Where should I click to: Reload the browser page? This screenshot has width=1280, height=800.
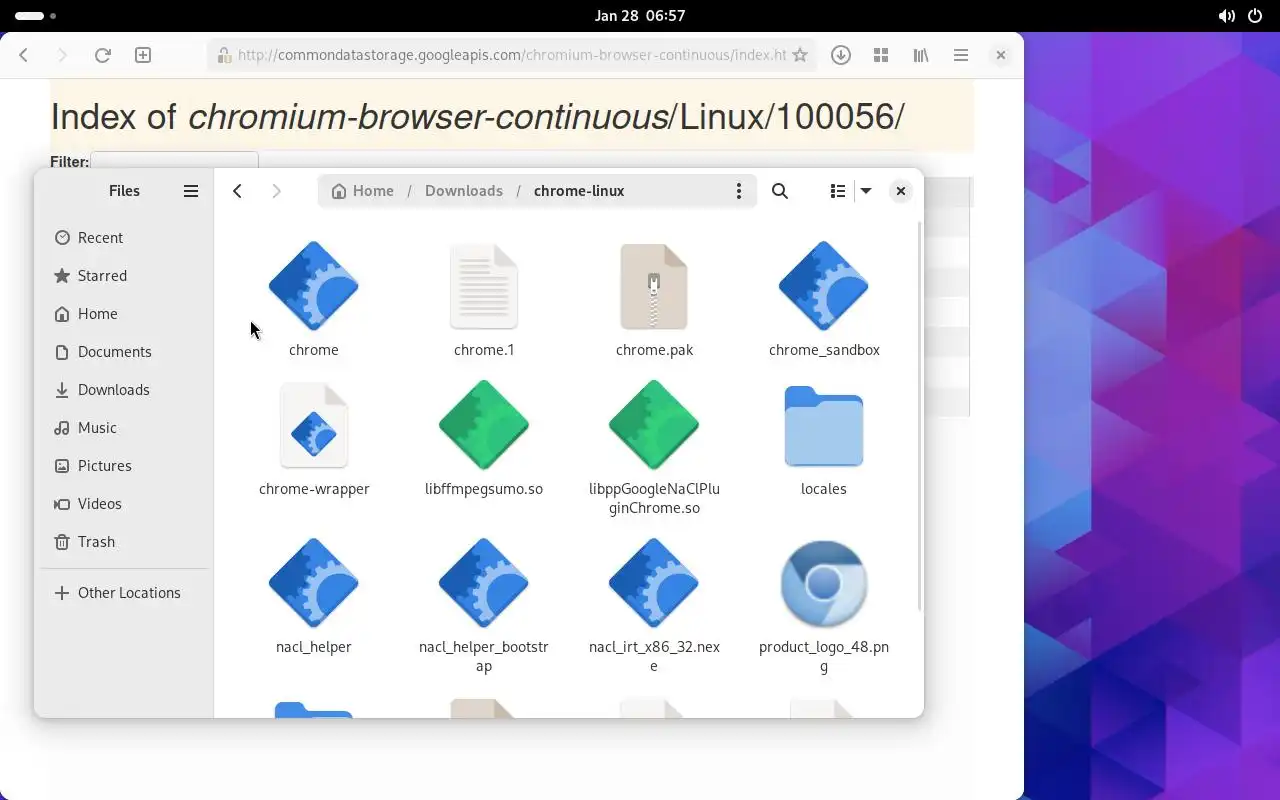coord(102,55)
